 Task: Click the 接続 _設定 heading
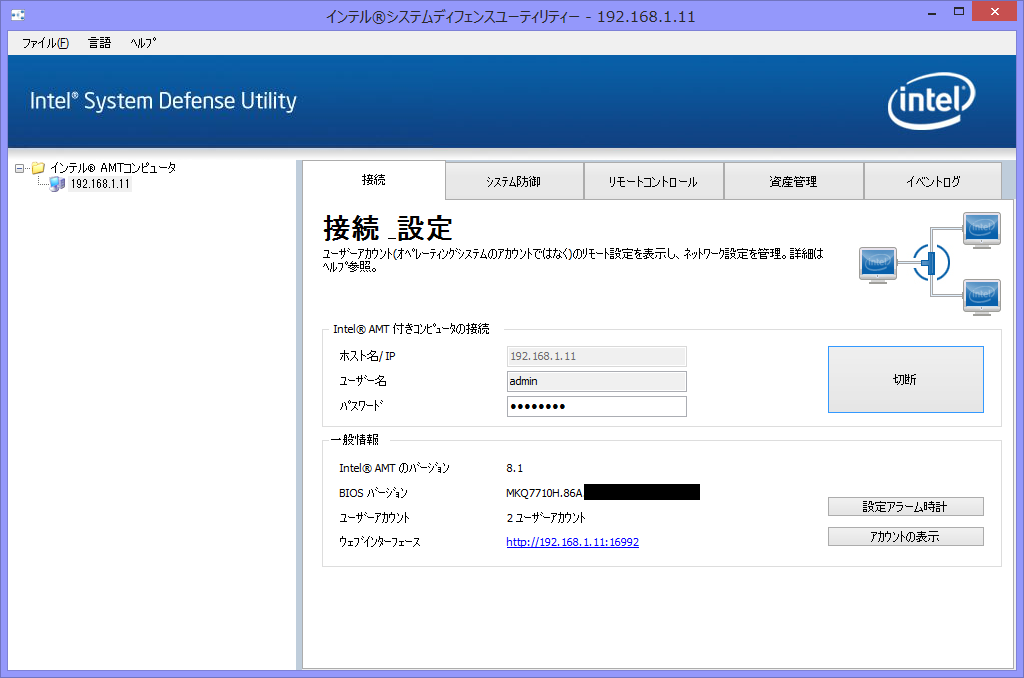point(387,229)
